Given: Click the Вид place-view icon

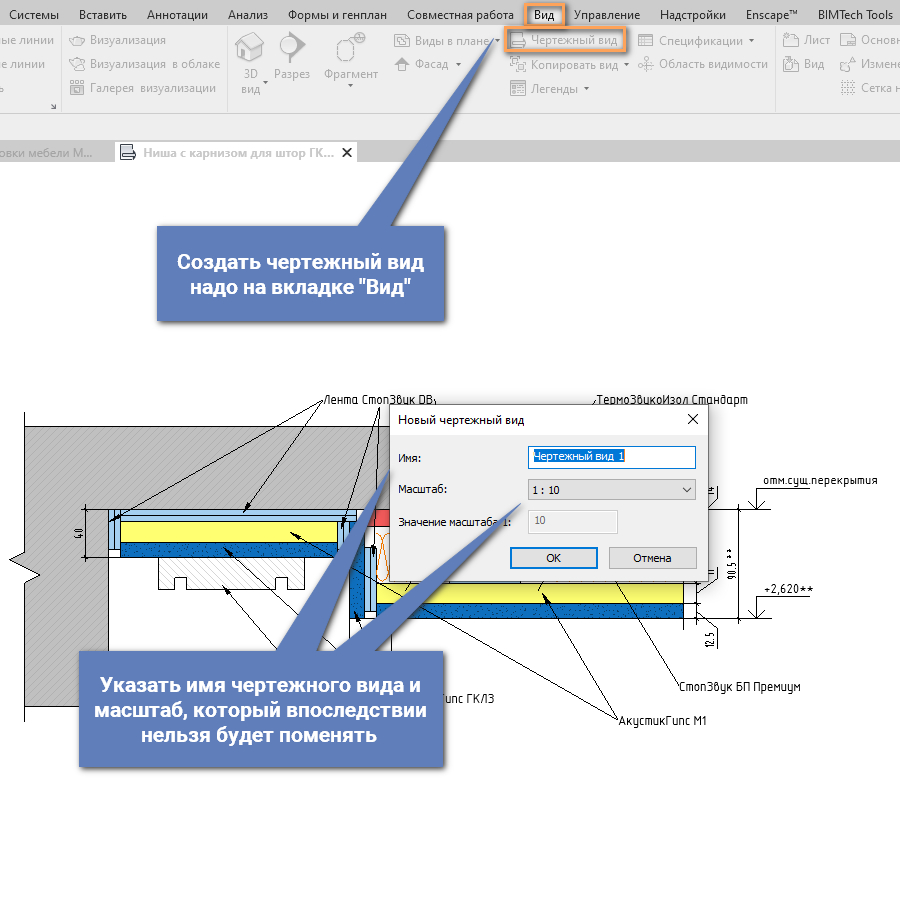Looking at the screenshot, I should [x=791, y=64].
